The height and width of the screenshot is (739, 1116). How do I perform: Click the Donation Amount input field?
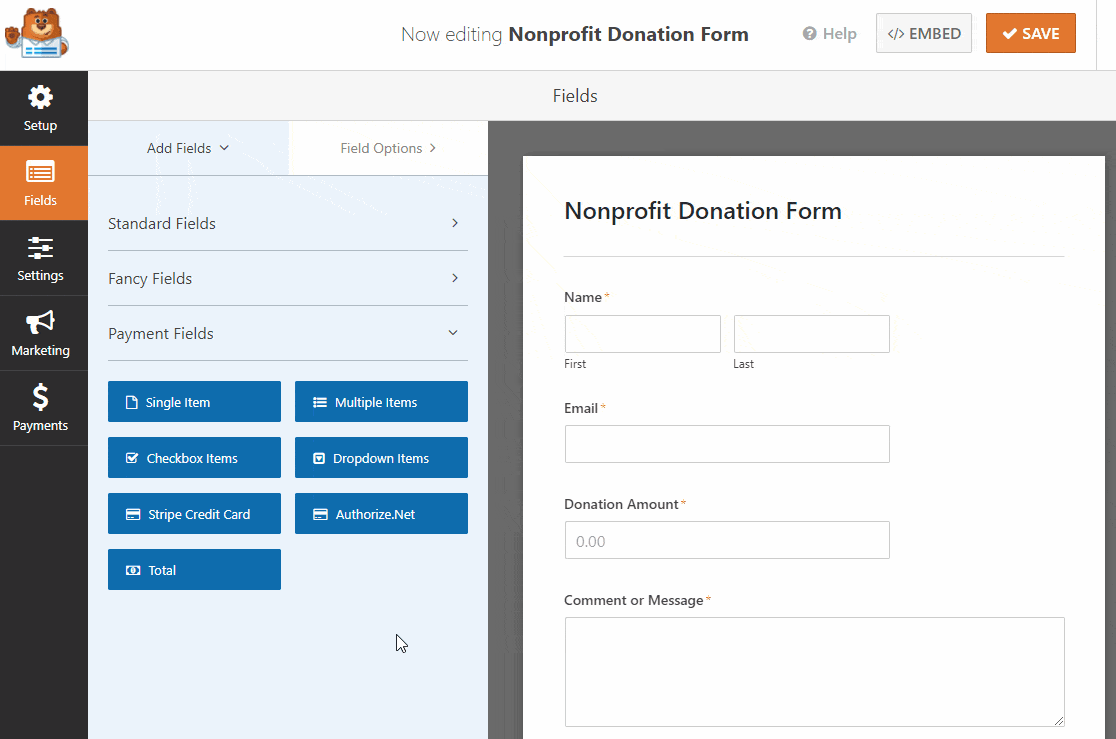click(x=727, y=540)
